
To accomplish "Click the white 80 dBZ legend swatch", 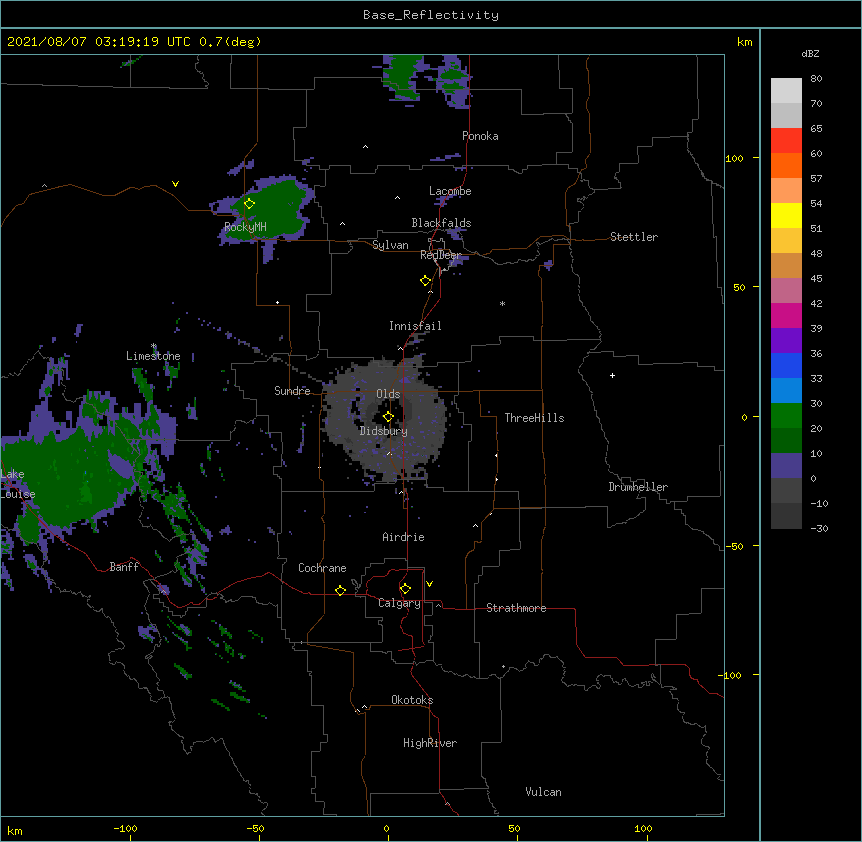I will [786, 91].
